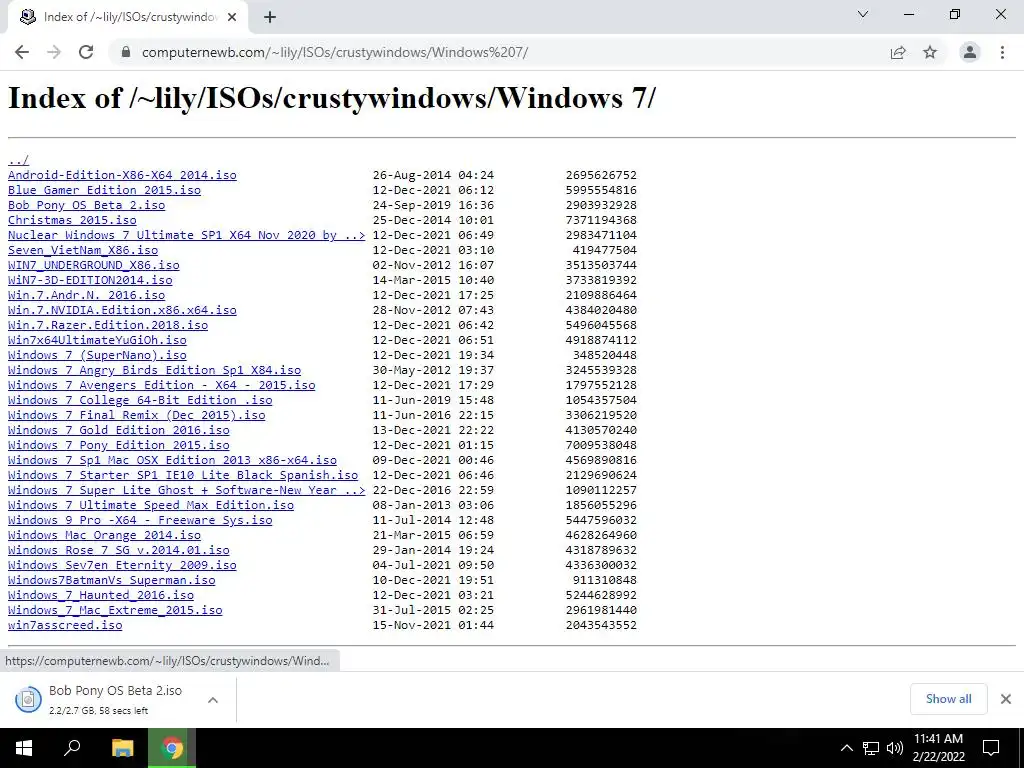Download Win.7.NVIDIA.Edition.x86.x64.iso
This screenshot has width=1024, height=768.
tap(122, 310)
